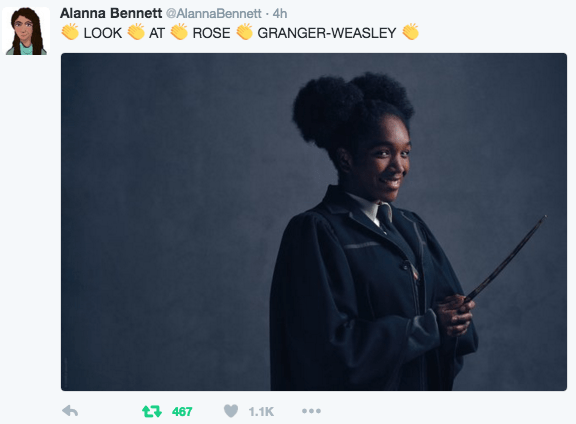The height and width of the screenshot is (424, 576).
Task: Click the GRANGER-WEASLEY tweet text
Action: (x=327, y=33)
